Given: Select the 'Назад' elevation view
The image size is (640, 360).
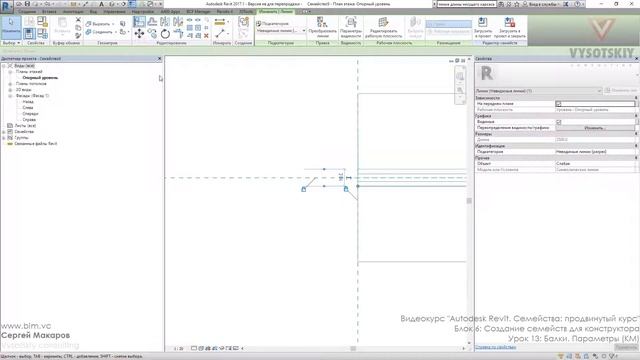Looking at the screenshot, I should tap(28, 102).
